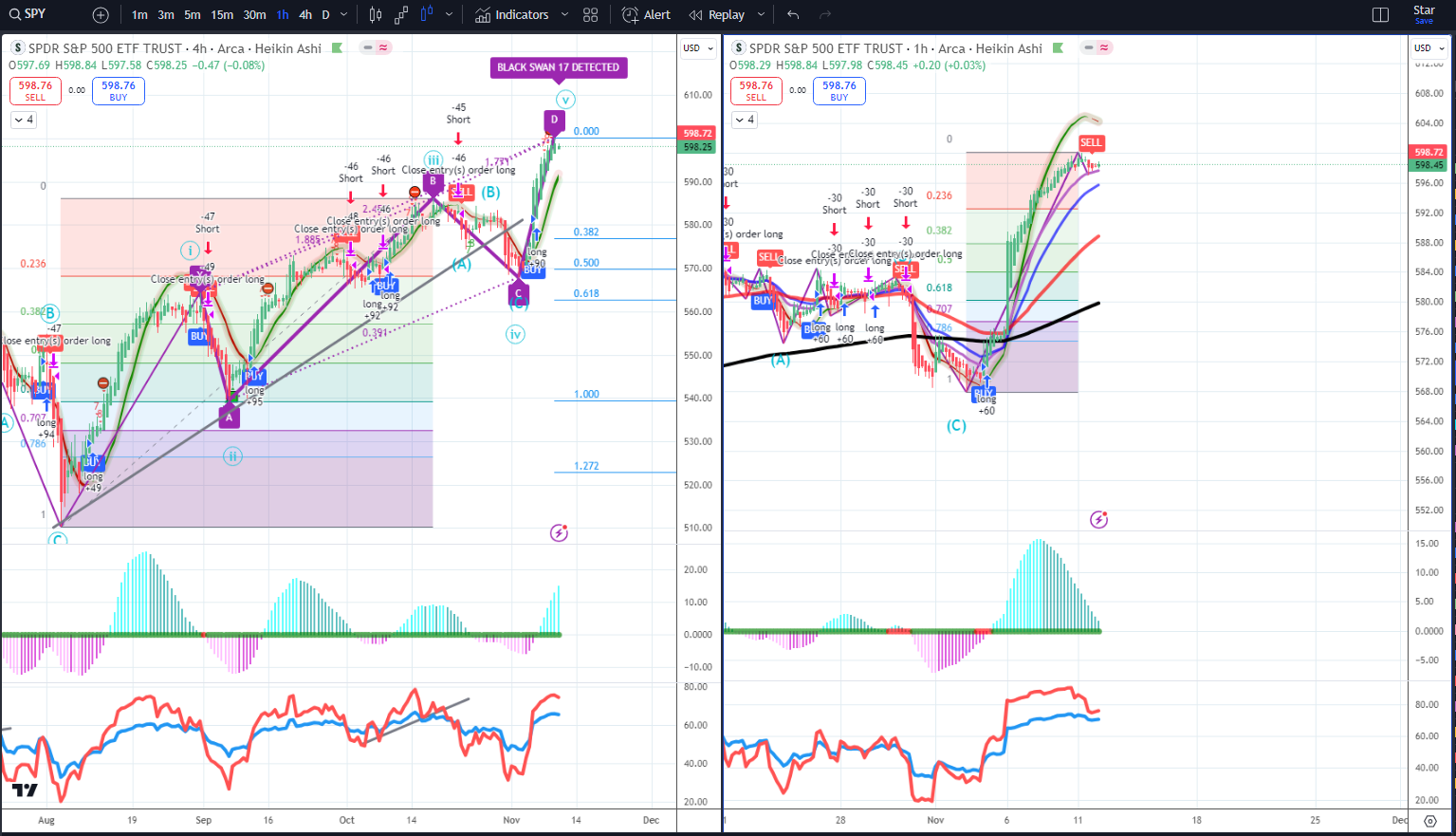Click the purple A pattern marker

229,417
